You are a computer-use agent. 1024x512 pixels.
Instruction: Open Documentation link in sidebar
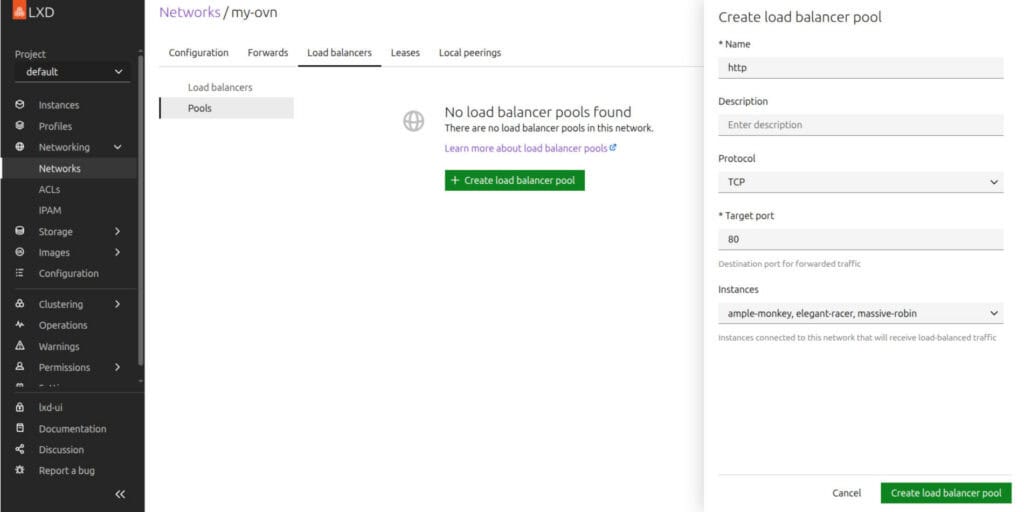click(72, 429)
